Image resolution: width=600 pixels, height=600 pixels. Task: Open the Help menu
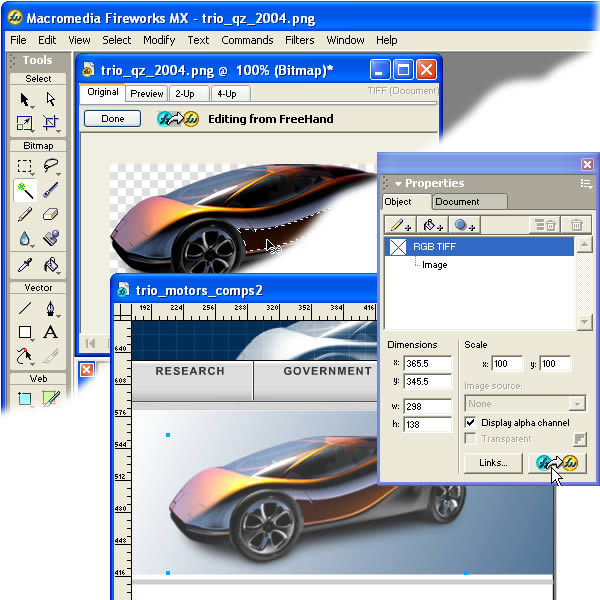386,40
